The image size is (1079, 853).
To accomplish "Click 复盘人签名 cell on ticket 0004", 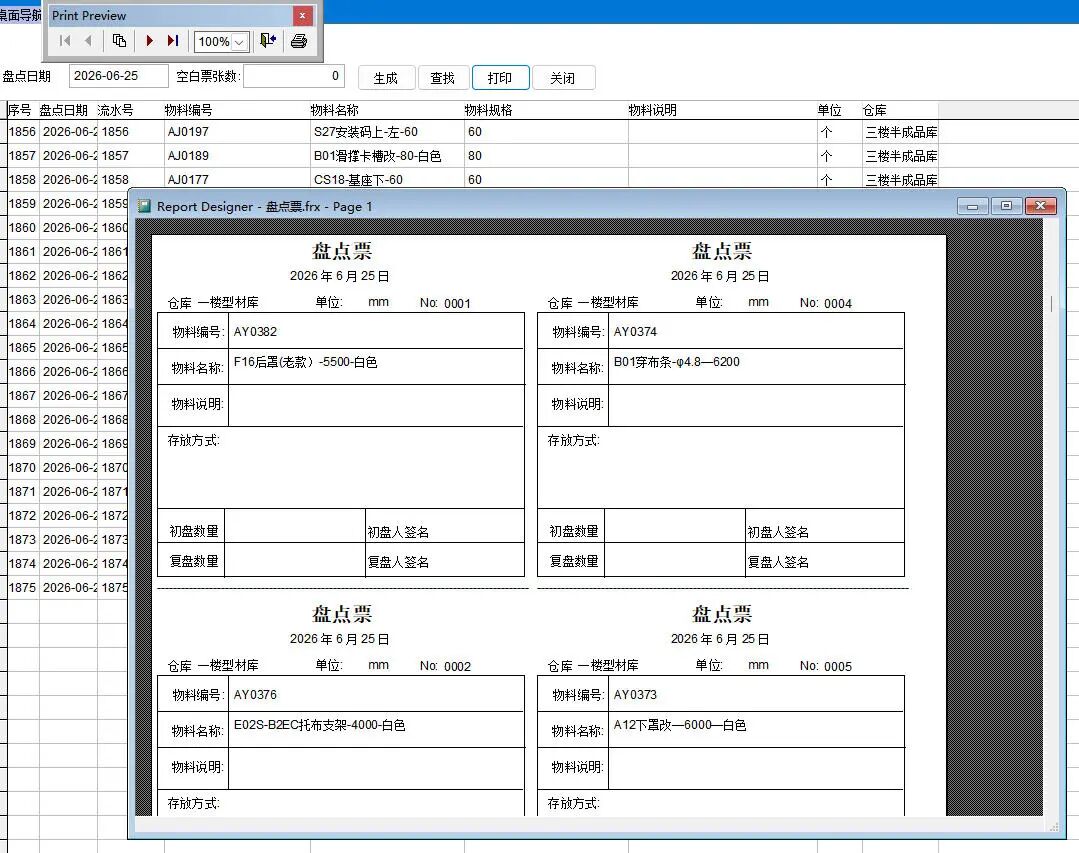I will click(824, 561).
